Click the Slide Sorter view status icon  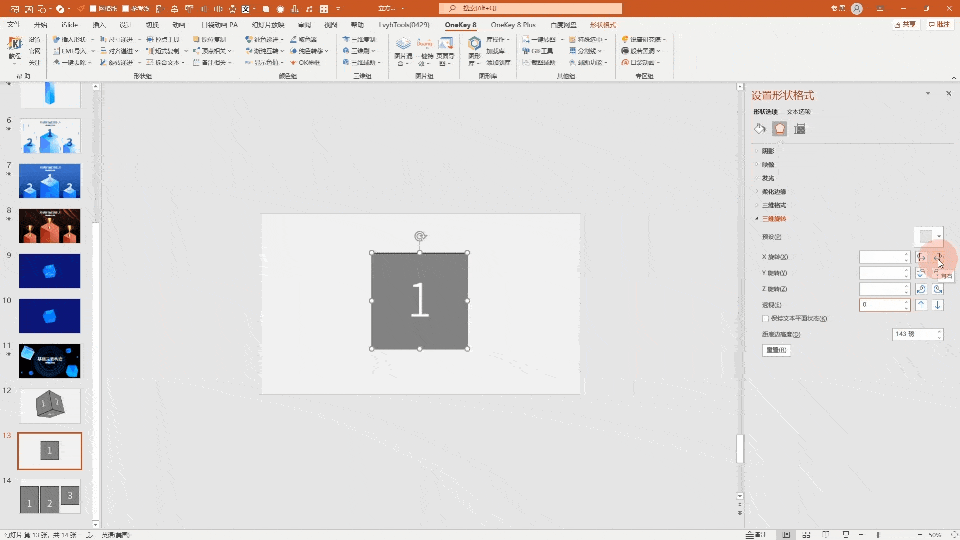click(806, 534)
